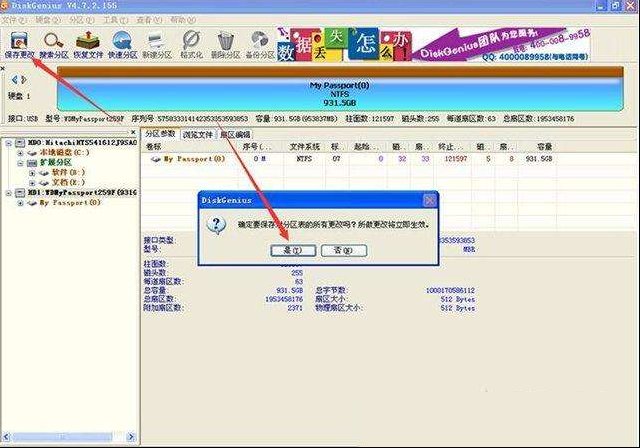Collapse the HD0 Hitachi disk node
640x448 pixels.
(x=9, y=143)
